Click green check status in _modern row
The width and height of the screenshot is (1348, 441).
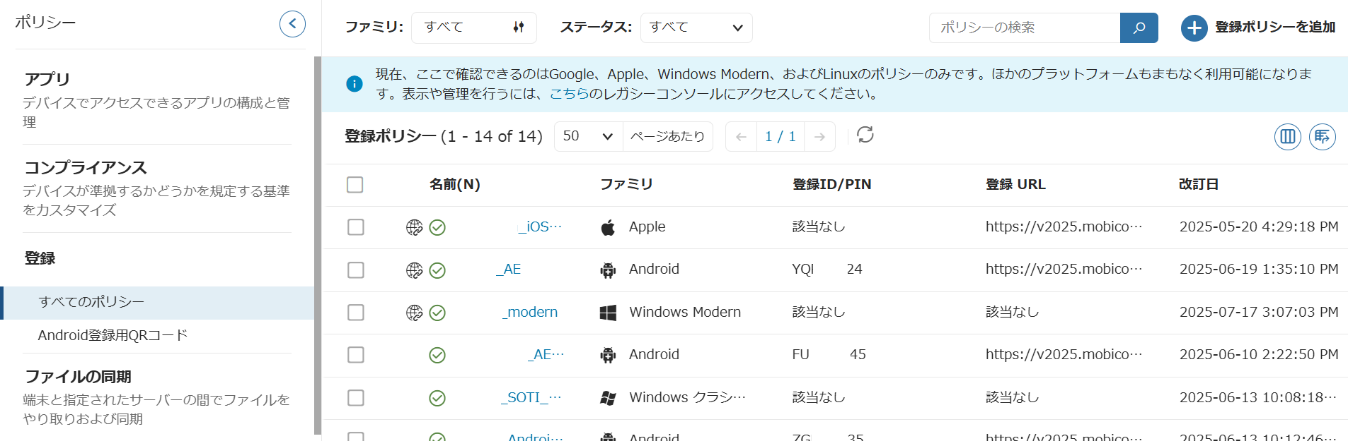coord(437,312)
